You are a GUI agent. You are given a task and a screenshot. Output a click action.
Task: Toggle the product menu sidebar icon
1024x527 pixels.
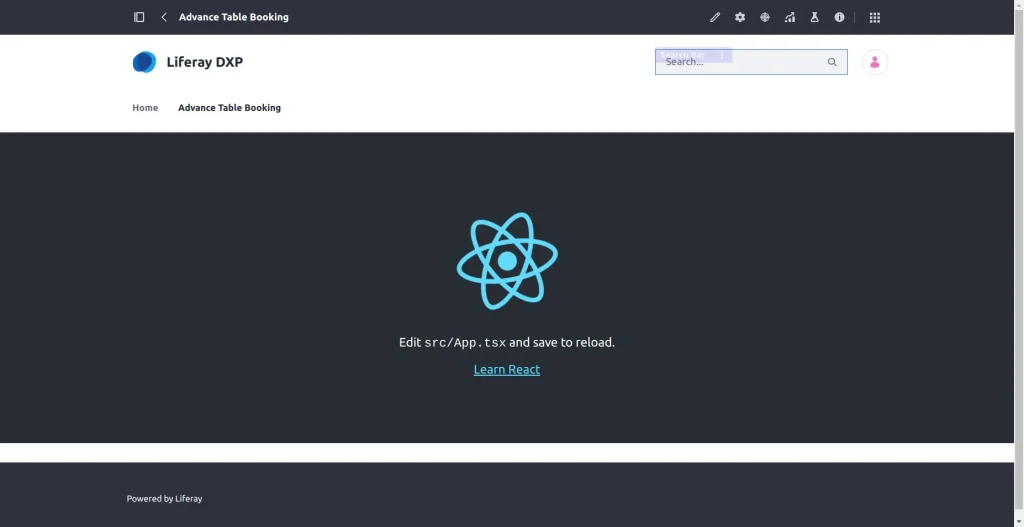(x=139, y=17)
